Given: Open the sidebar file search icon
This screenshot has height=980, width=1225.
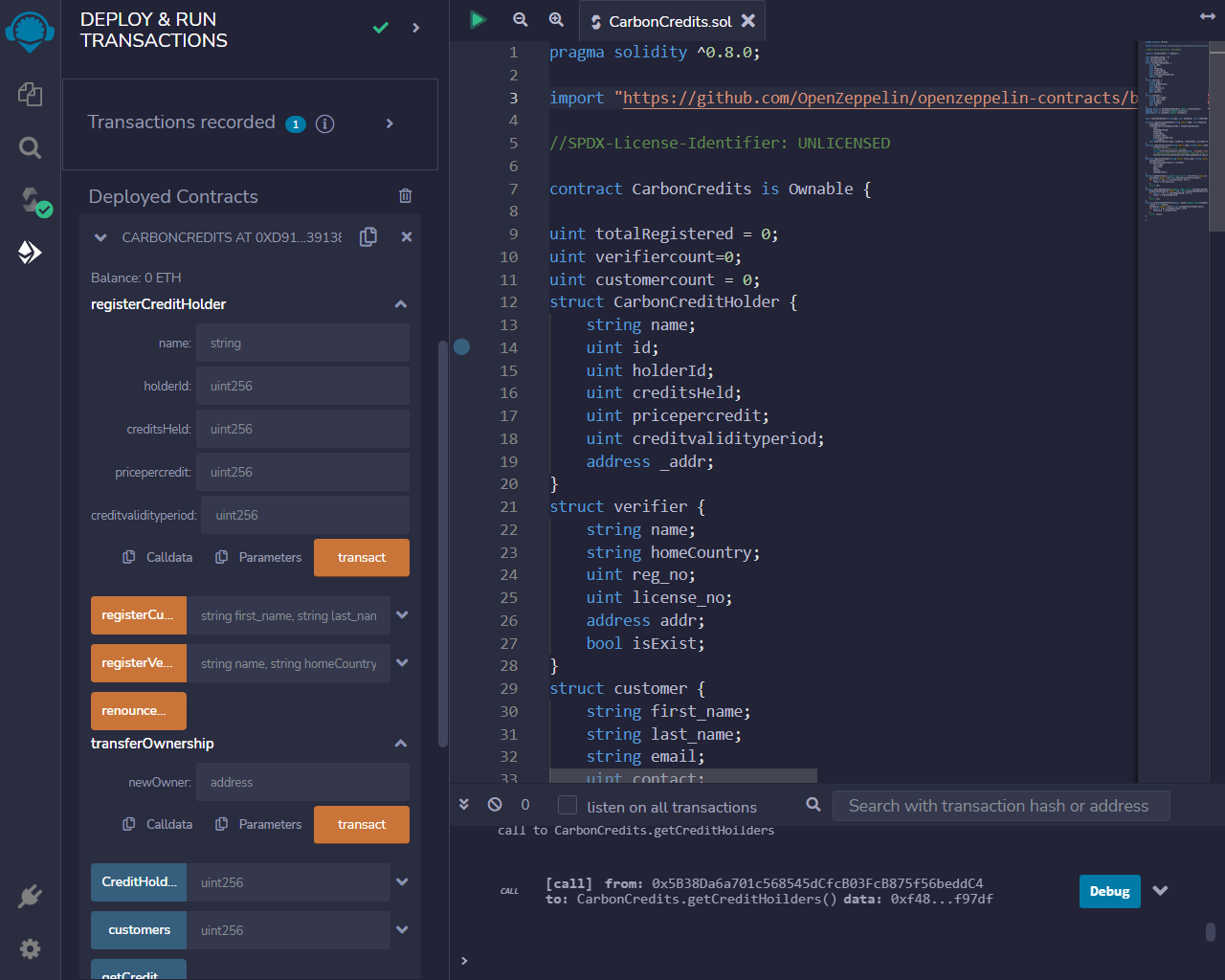Looking at the screenshot, I should [30, 147].
